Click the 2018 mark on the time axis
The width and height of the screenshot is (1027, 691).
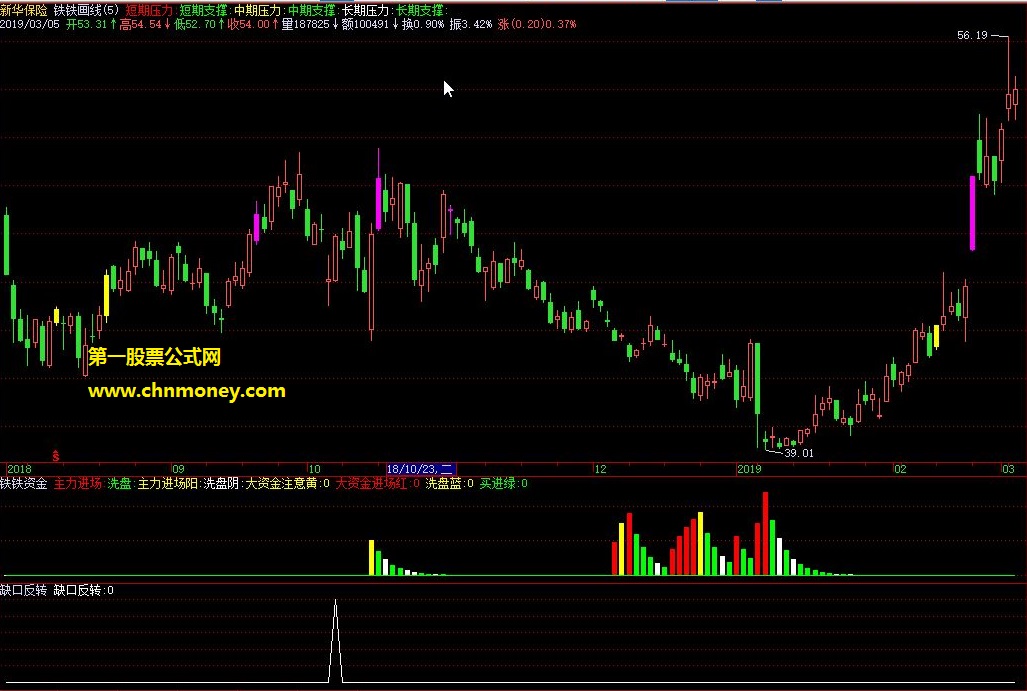click(19, 469)
